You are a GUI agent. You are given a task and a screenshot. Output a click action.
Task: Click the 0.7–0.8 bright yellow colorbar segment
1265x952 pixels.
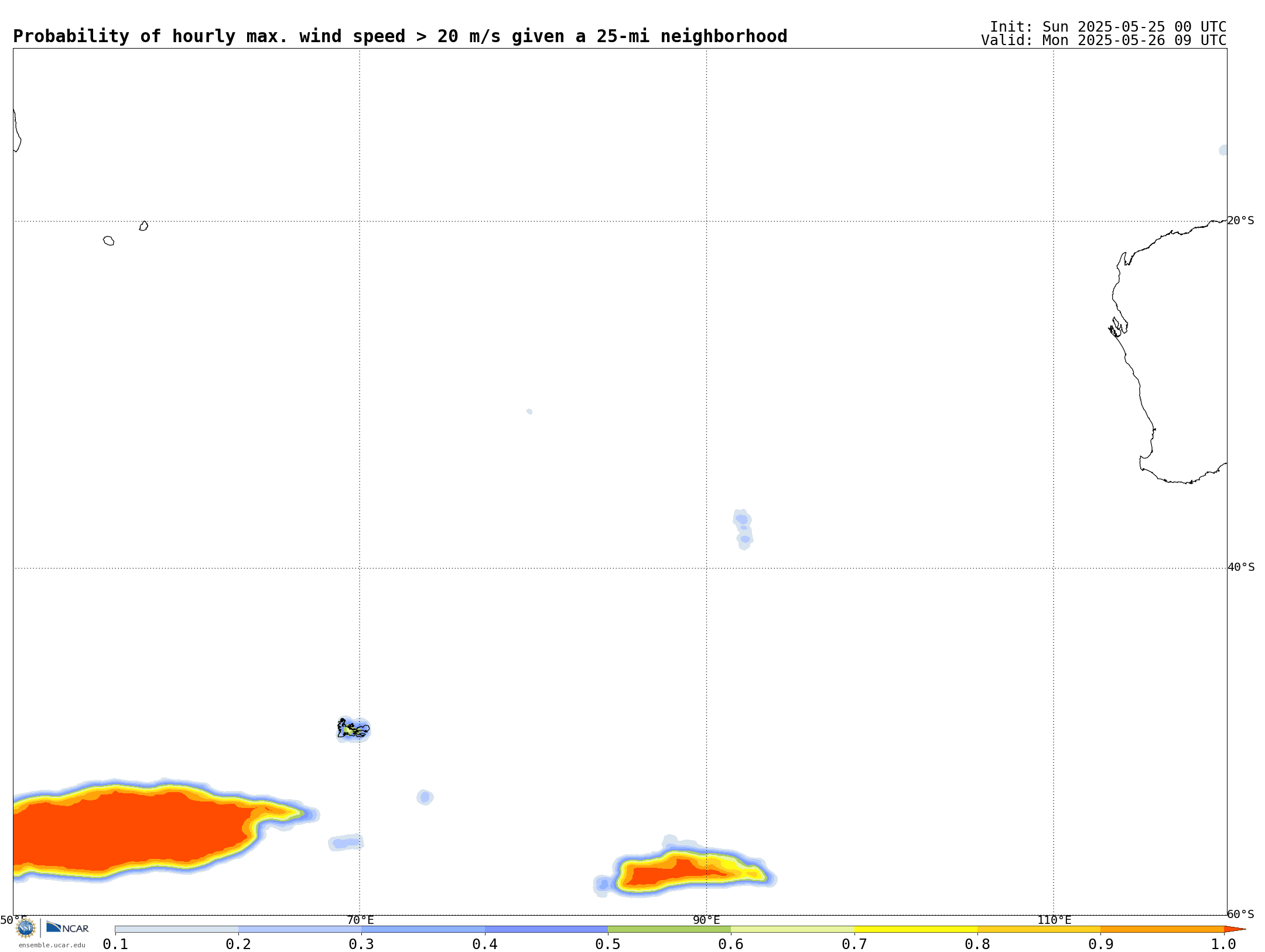coord(916,929)
